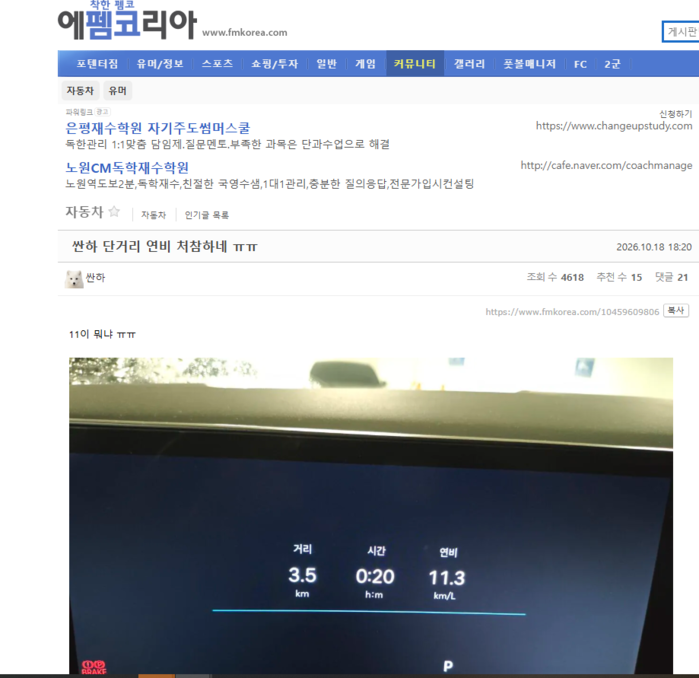Click the 게시판 search input field

[681, 32]
